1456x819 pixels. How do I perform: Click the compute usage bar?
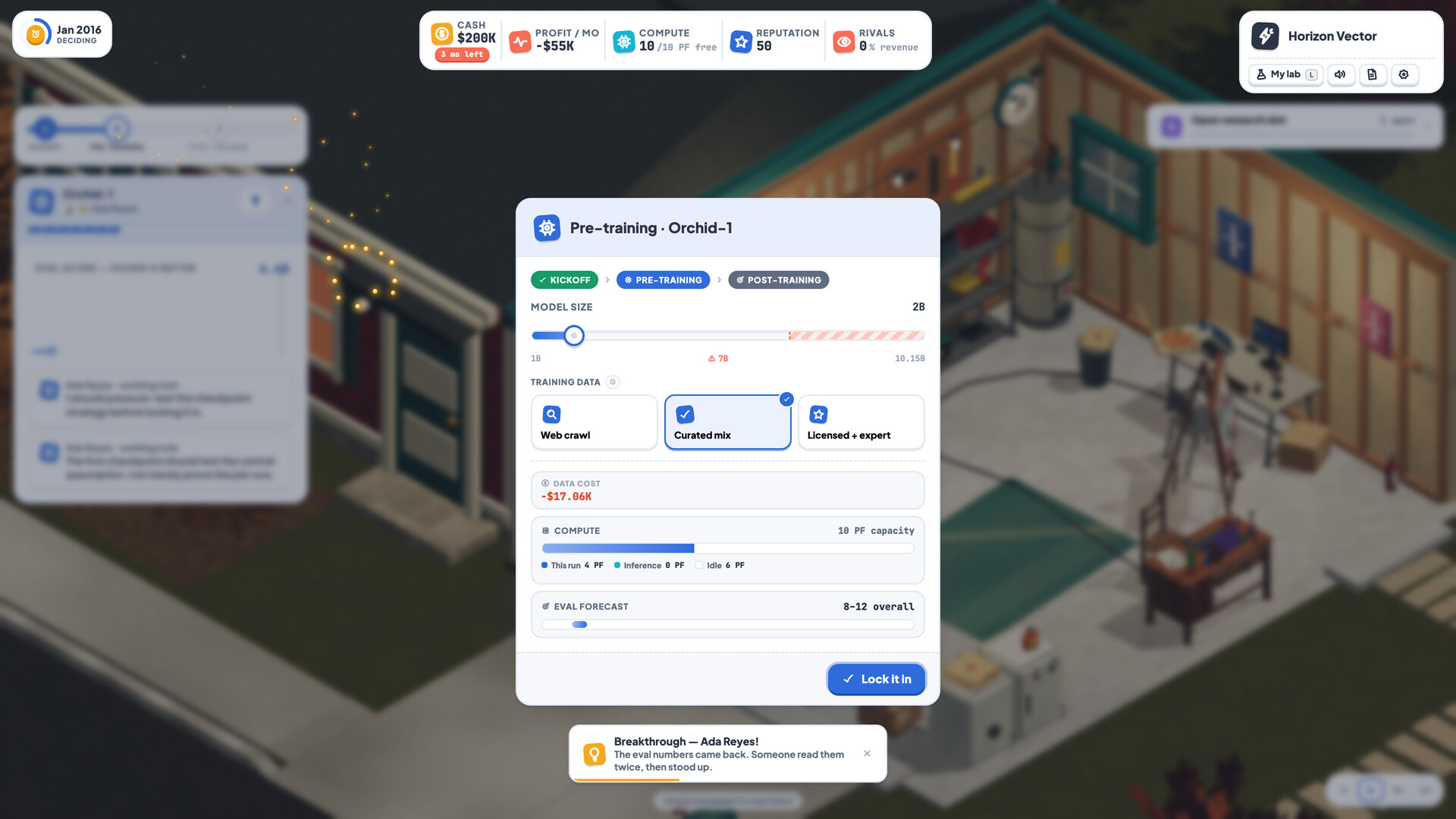[727, 548]
